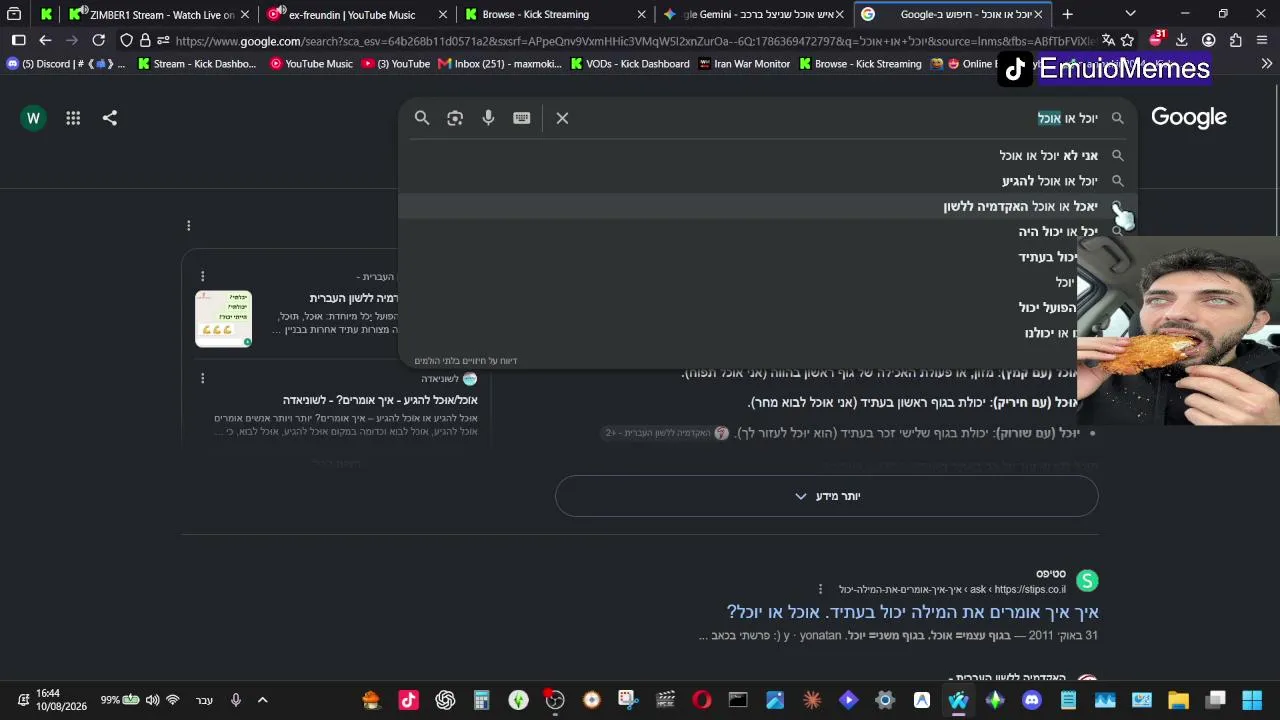1280x720 pixels.
Task: Open the more options menu for Stips result
Action: (820, 590)
